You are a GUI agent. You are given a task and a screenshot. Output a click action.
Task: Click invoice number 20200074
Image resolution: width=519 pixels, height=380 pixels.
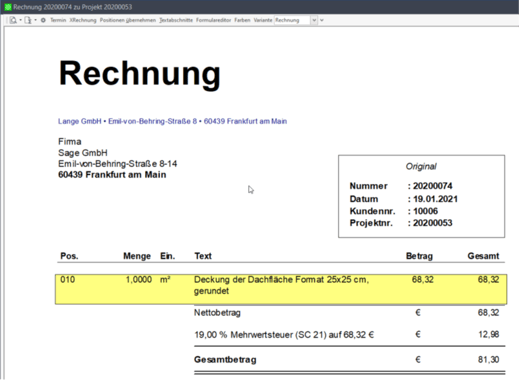tap(433, 186)
